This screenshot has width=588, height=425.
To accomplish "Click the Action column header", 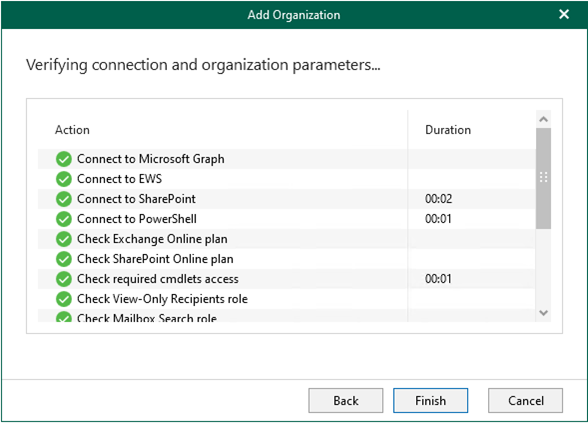I will pos(72,130).
